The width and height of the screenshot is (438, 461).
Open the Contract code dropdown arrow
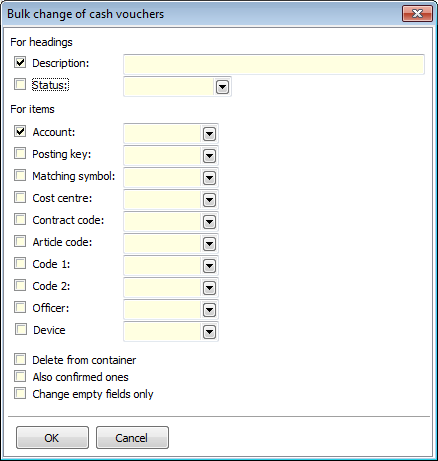(x=209, y=222)
